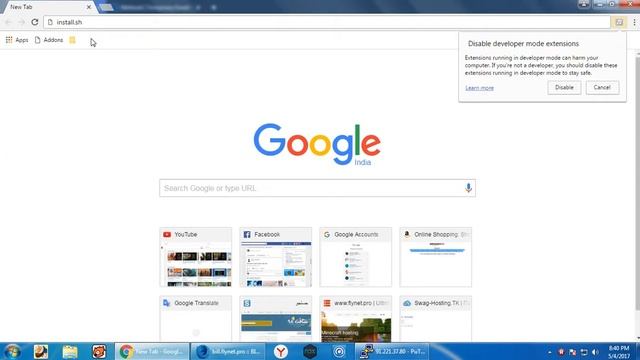Open the YouTube thumbnail tile
Screen dimensions: 640x360
point(196,257)
